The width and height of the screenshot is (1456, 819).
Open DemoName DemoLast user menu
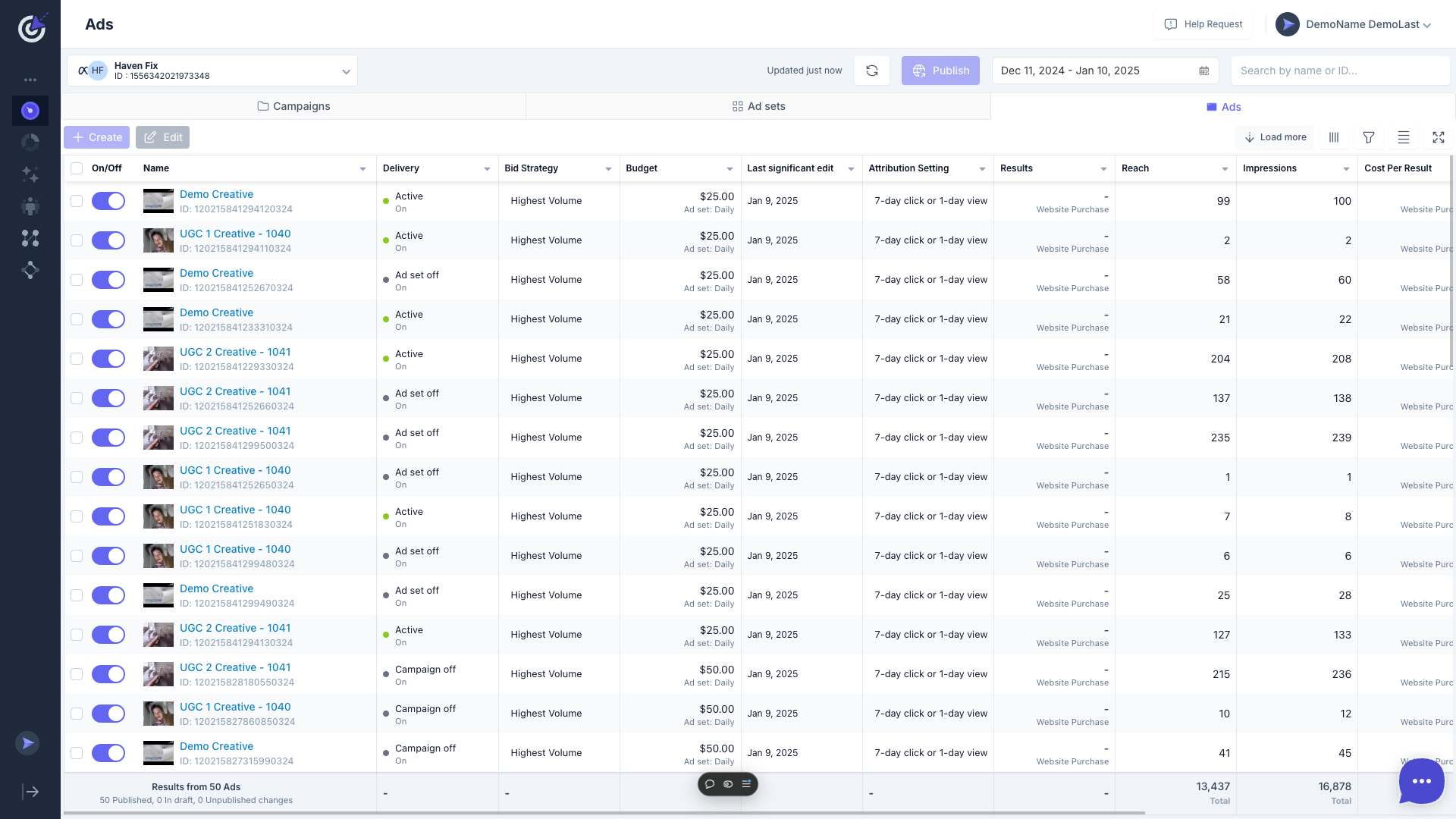point(1354,24)
